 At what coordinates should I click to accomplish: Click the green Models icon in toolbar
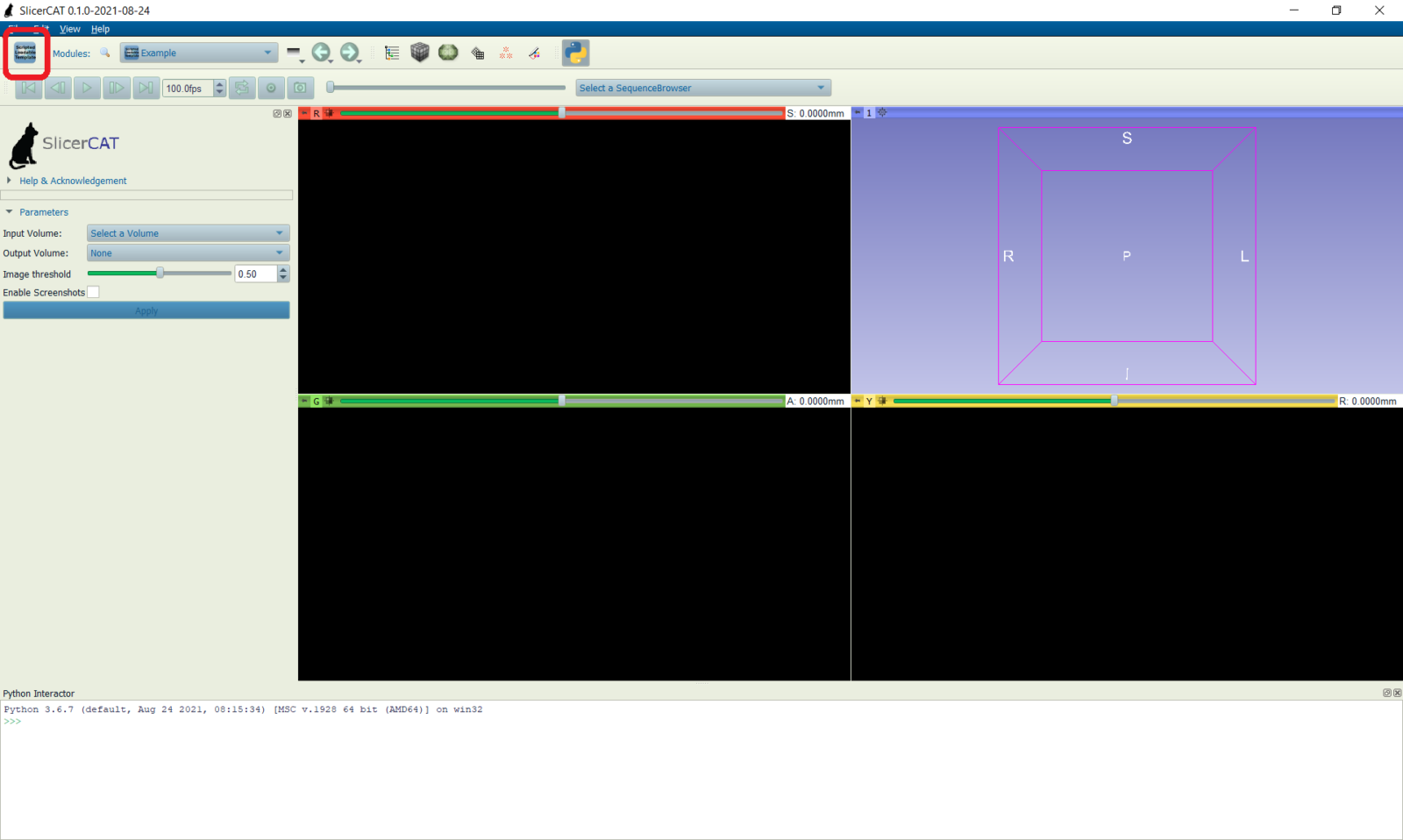[x=449, y=53]
